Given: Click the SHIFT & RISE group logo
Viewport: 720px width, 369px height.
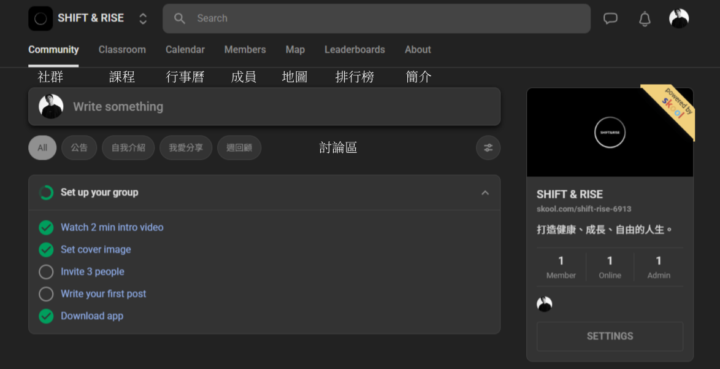Looking at the screenshot, I should [40, 18].
